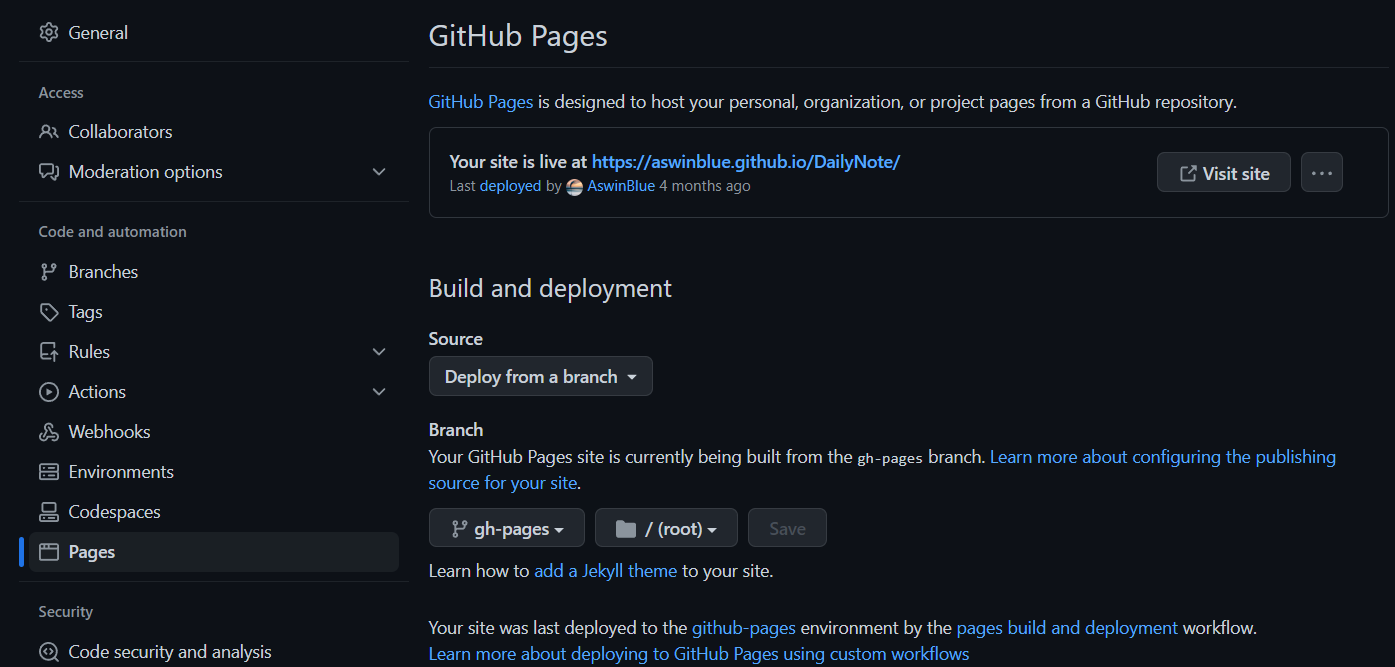
Task: Navigate to Webhooks settings
Action: pos(214,432)
